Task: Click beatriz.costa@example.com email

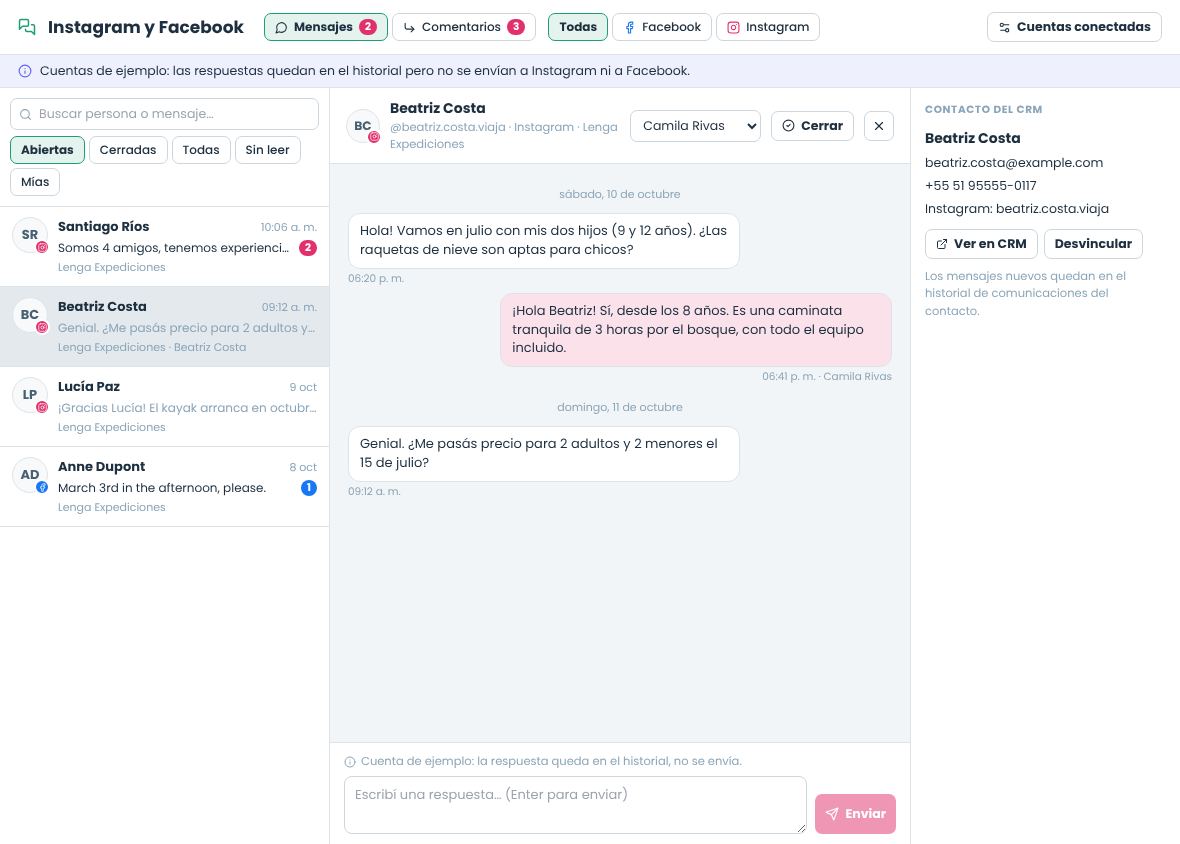Action: [1014, 162]
